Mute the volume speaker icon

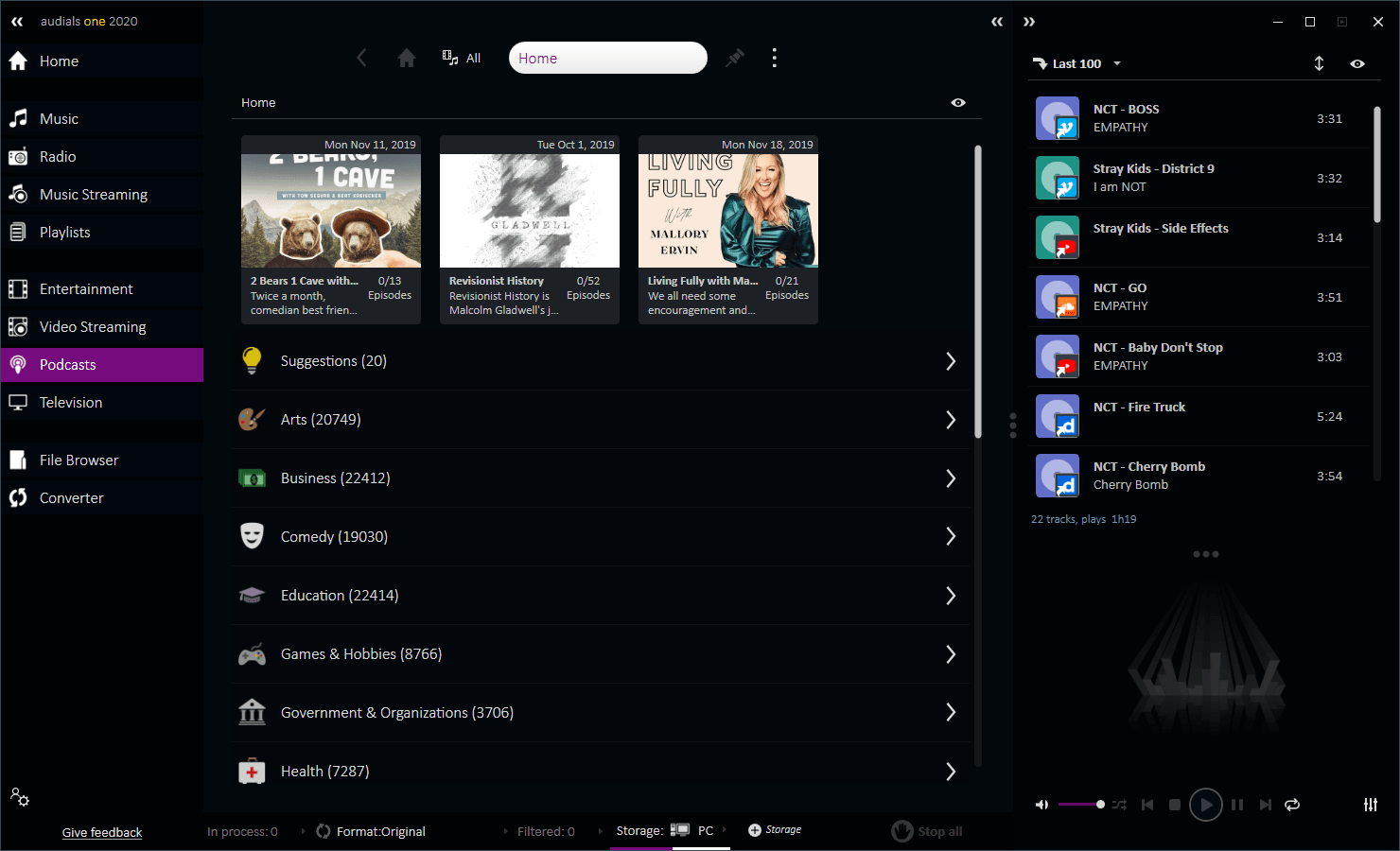click(x=1041, y=805)
